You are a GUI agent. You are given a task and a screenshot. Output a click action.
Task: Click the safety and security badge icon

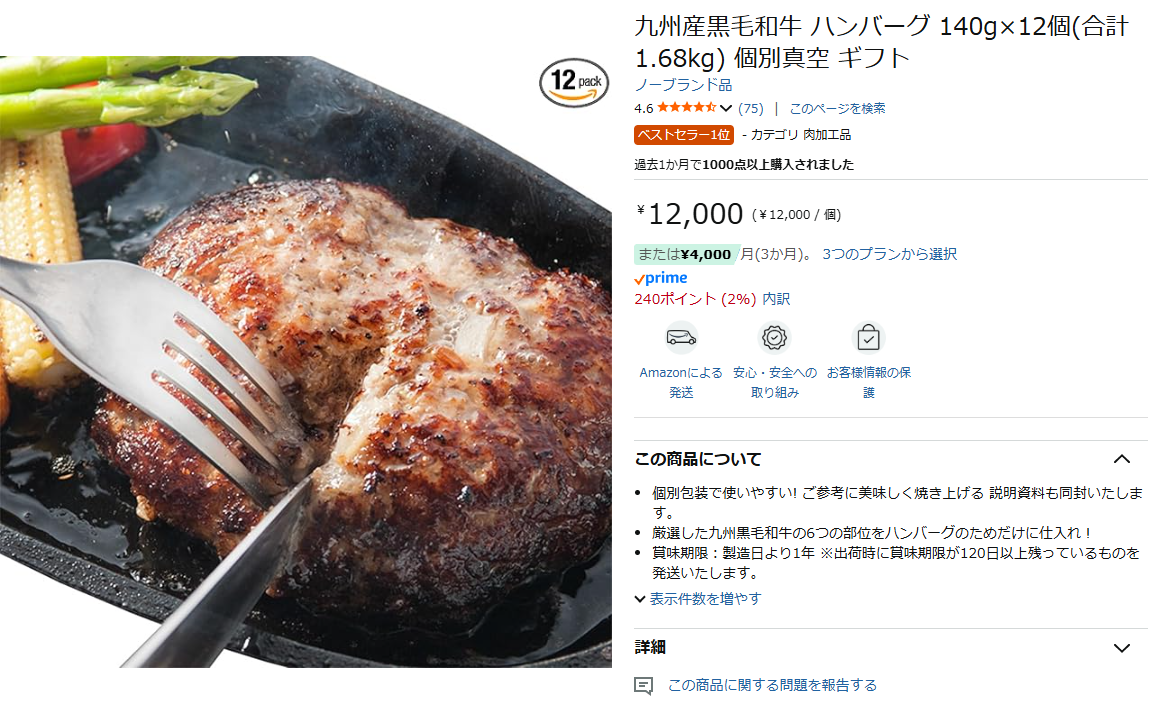(774, 338)
